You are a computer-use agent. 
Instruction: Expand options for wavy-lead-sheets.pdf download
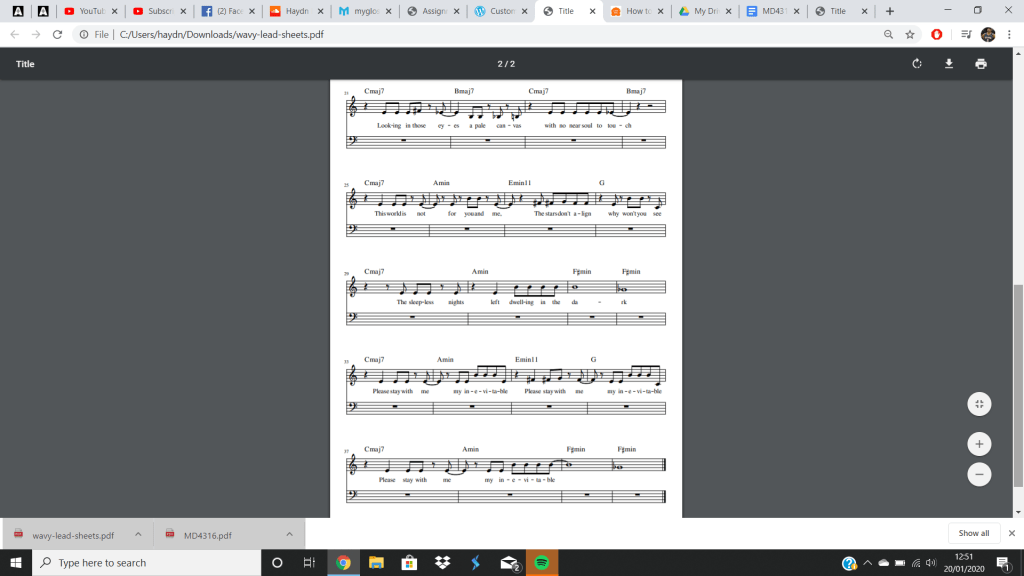[x=138, y=534]
